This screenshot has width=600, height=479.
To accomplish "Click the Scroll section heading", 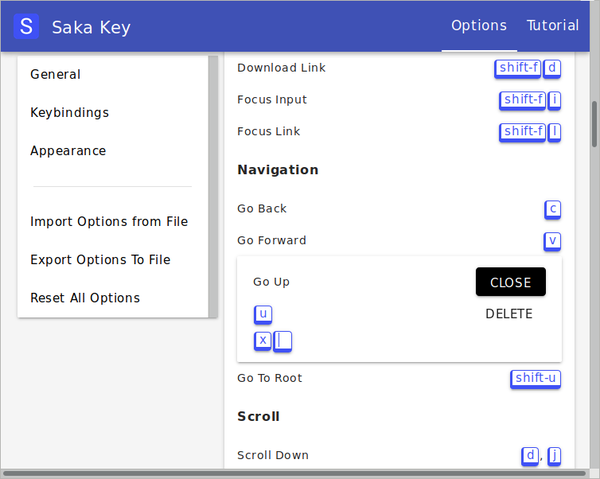I will click(258, 416).
